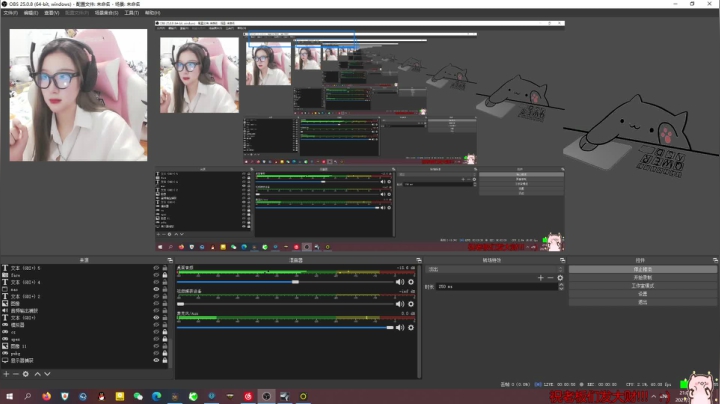Open 麦克风/Aux mixer gear settings
The image size is (720, 404).
411,327
